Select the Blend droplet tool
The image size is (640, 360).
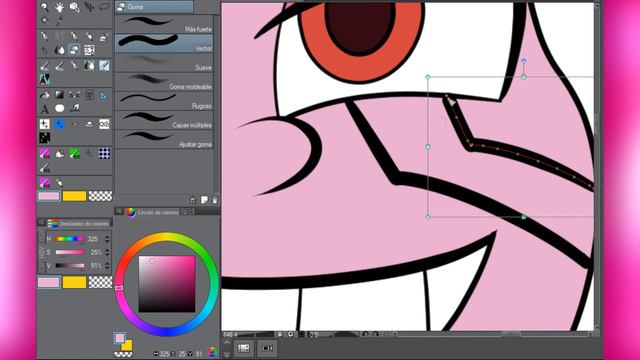pyautogui.click(x=60, y=50)
